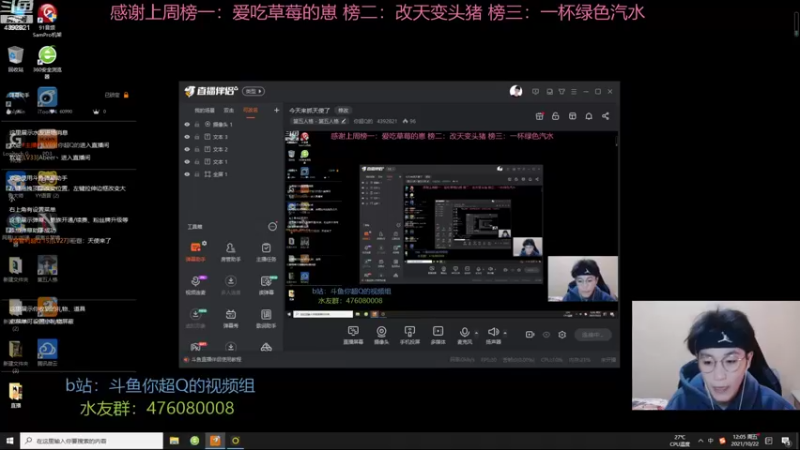The image size is (800, 450).
Task: Hide the 文本 1 source
Action: coord(187,162)
